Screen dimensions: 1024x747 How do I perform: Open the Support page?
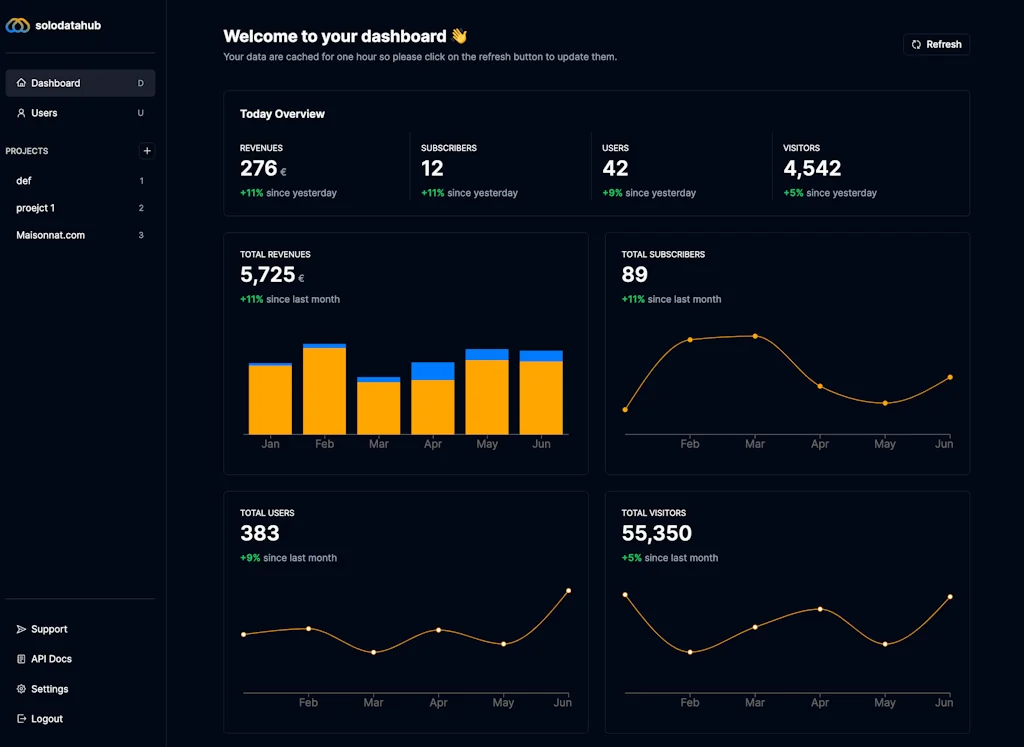(x=47, y=629)
